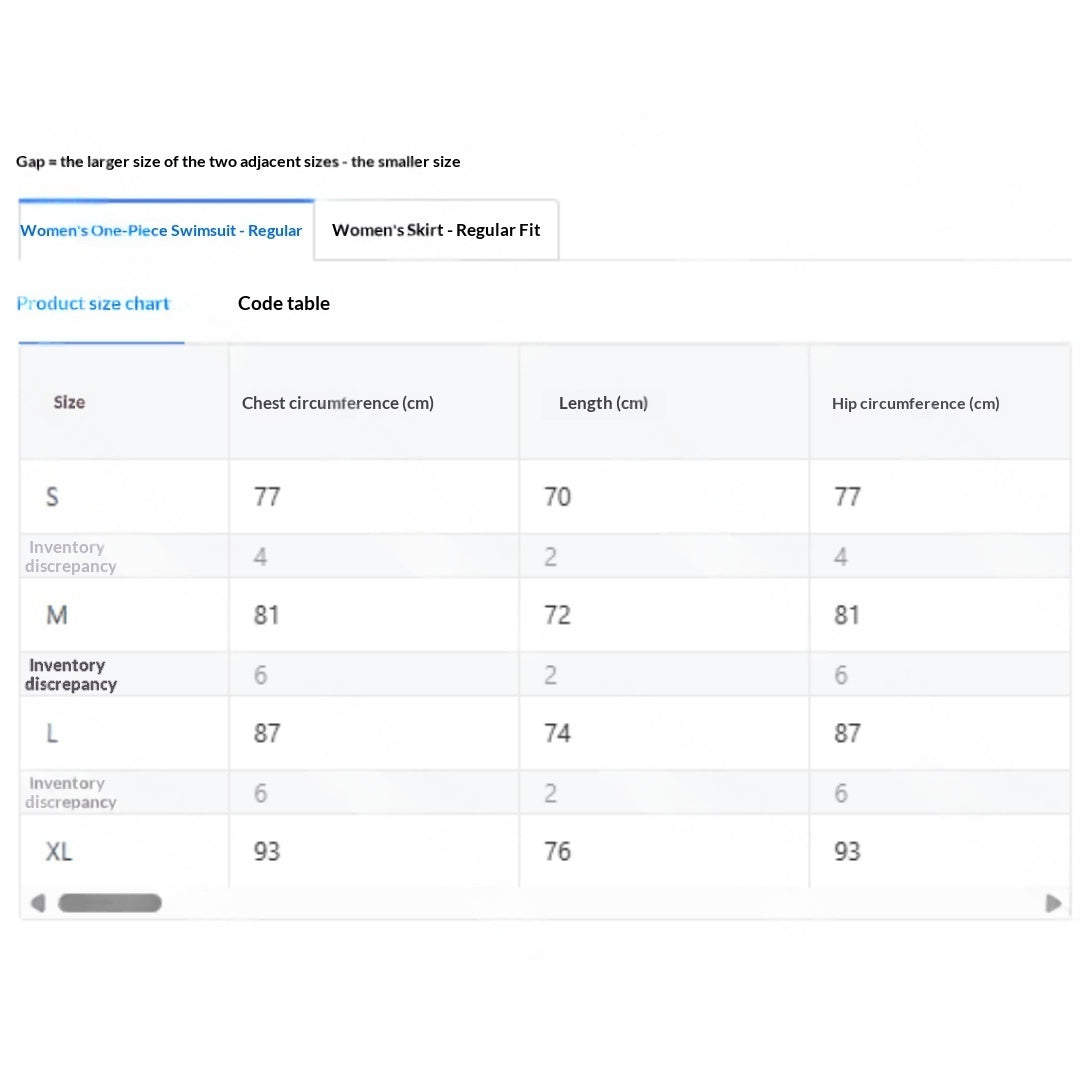This screenshot has width=1080, height=1080.
Task: Click length value 74 for size L
Action: [557, 734]
